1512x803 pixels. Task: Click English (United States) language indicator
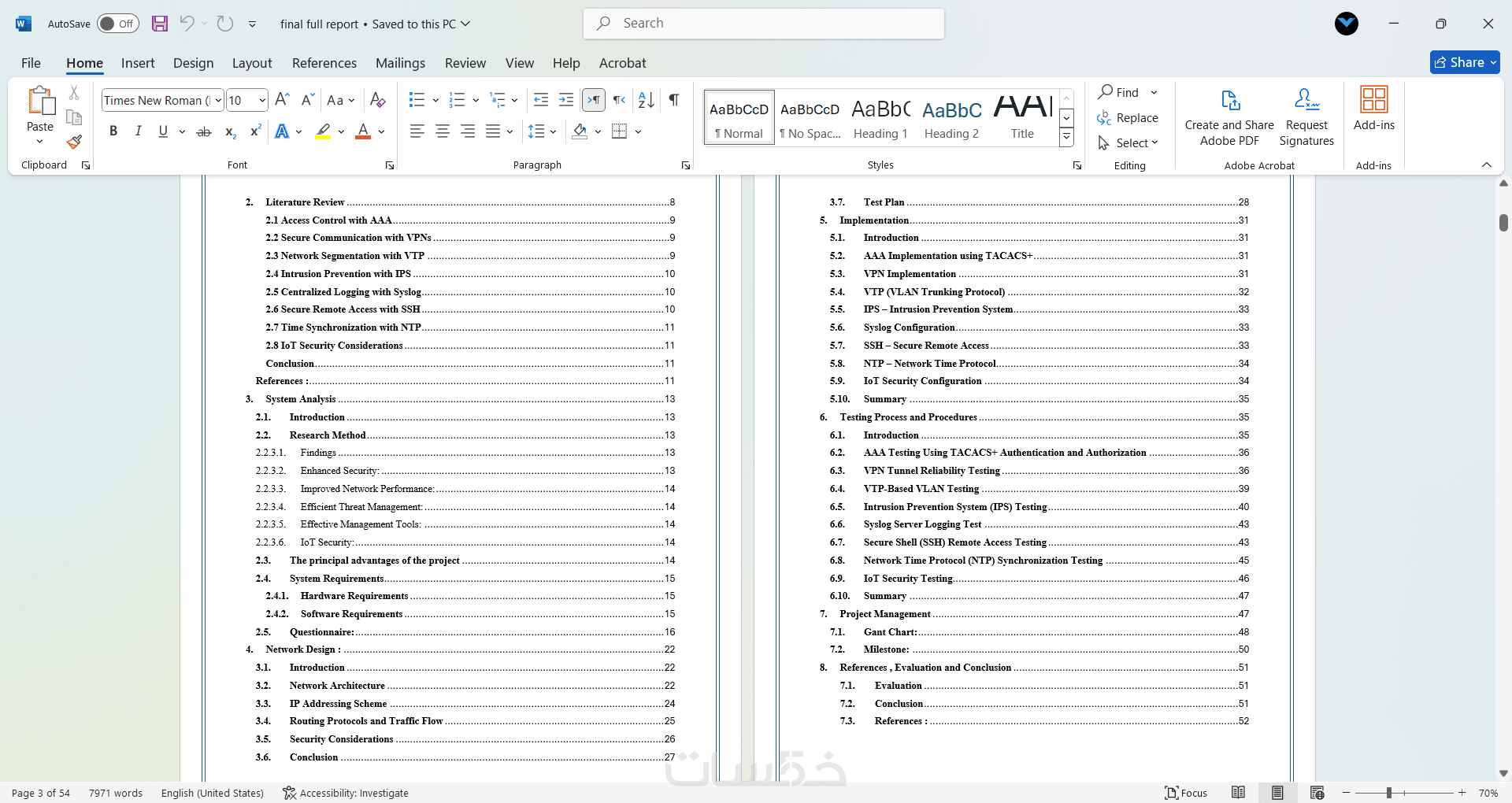coord(213,793)
